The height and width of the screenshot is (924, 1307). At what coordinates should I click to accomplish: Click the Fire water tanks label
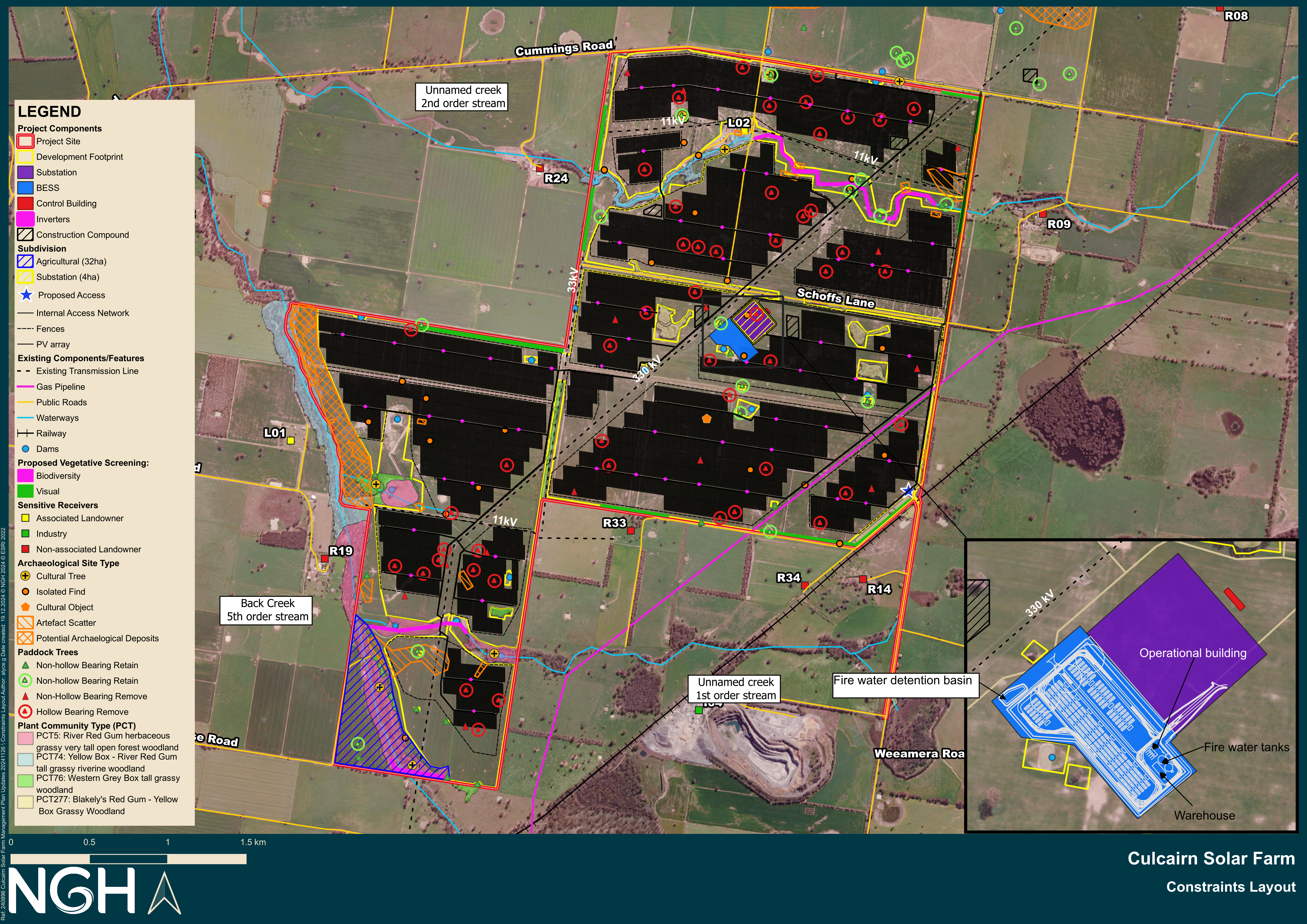[x=1246, y=747]
